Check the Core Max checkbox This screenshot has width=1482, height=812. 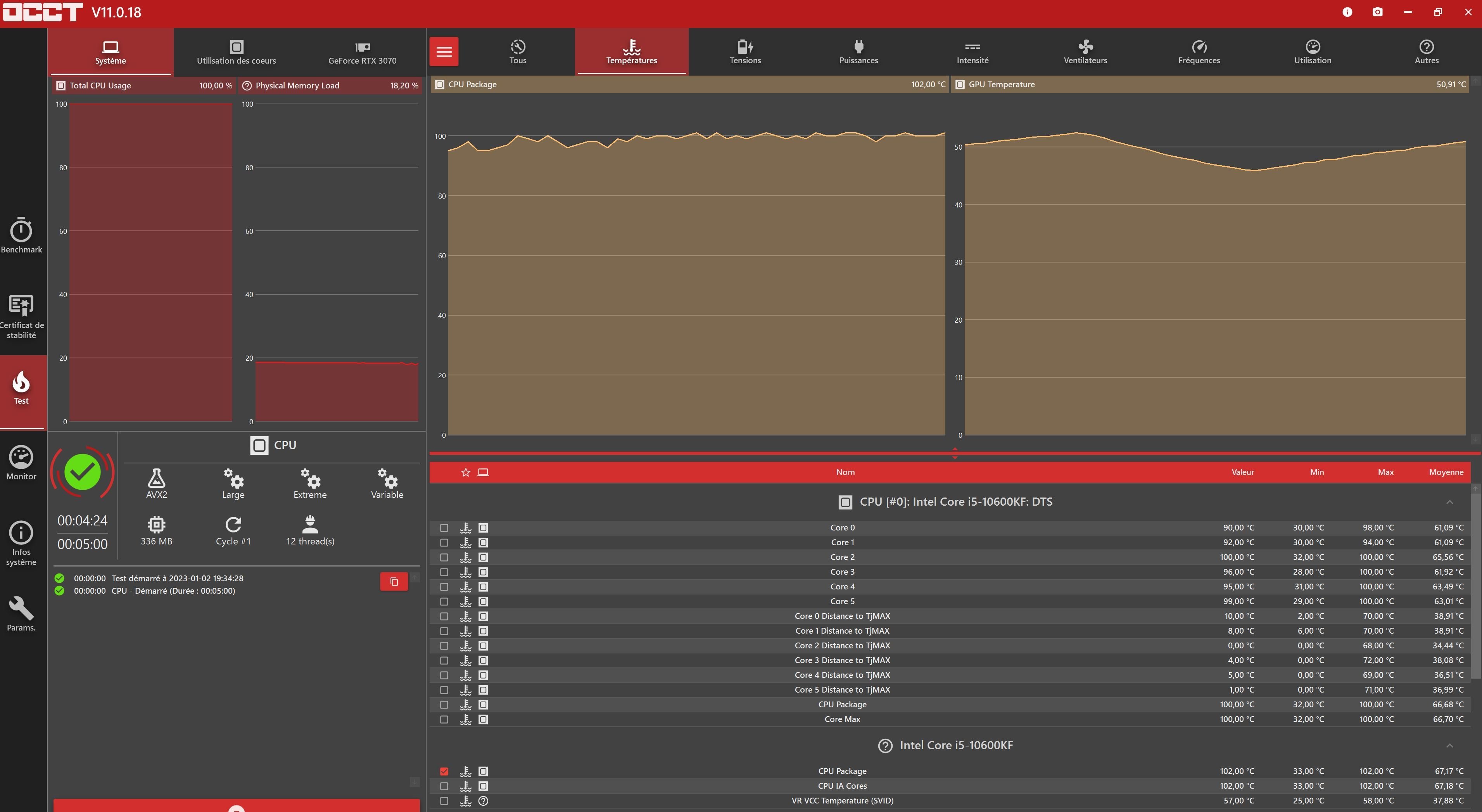444,719
